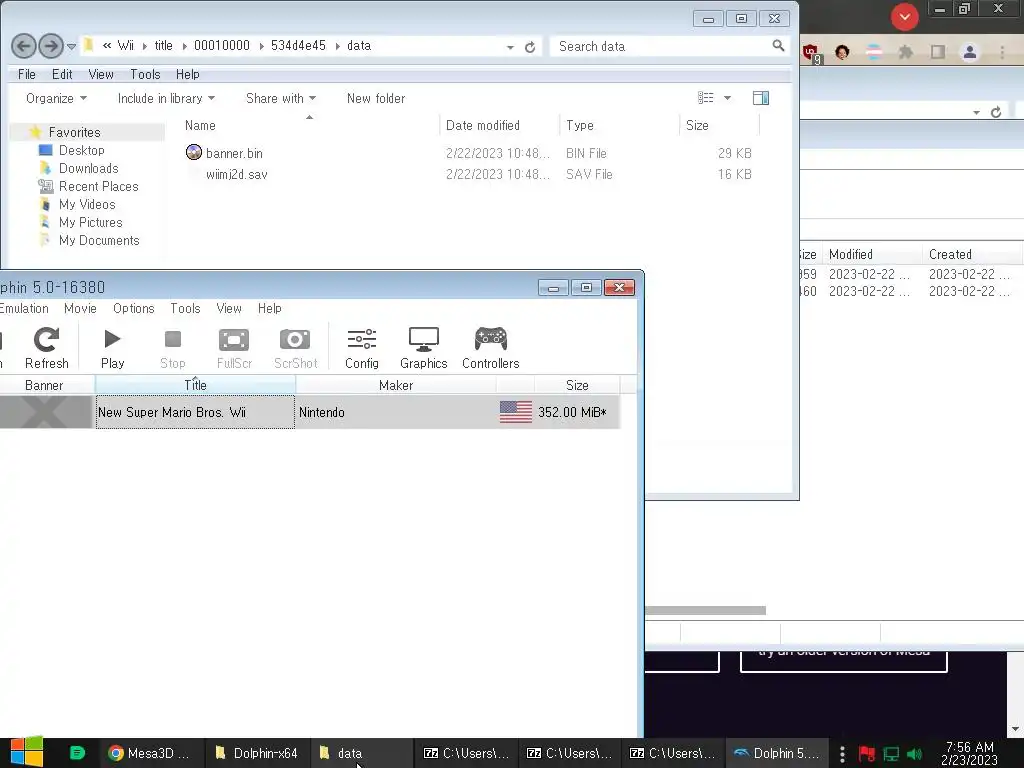The image size is (1024, 768).
Task: Open recent locations dropdown arrow in Explorer
Action: click(71, 46)
